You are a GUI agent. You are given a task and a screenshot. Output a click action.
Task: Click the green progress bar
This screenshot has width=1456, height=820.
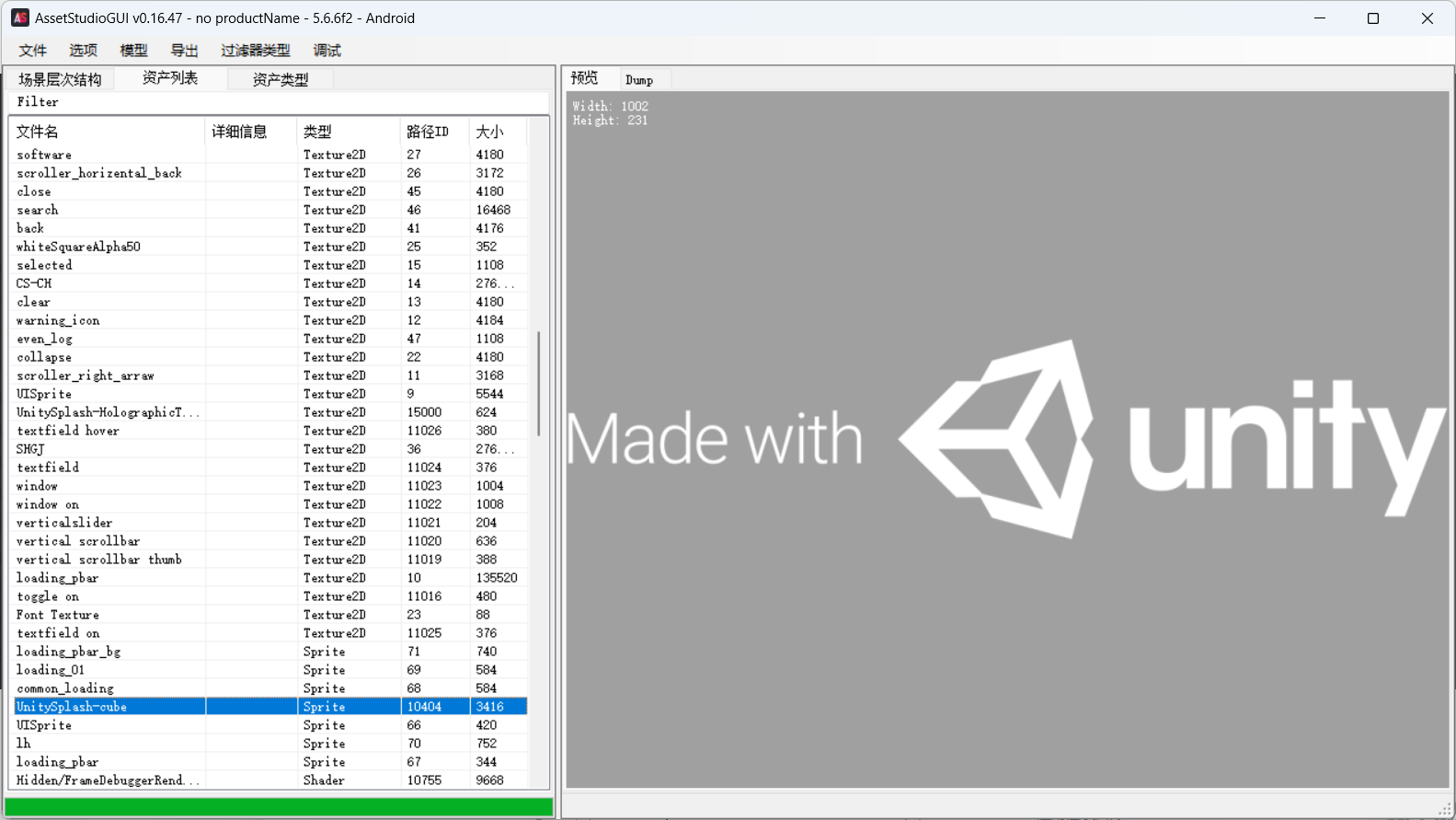(279, 807)
